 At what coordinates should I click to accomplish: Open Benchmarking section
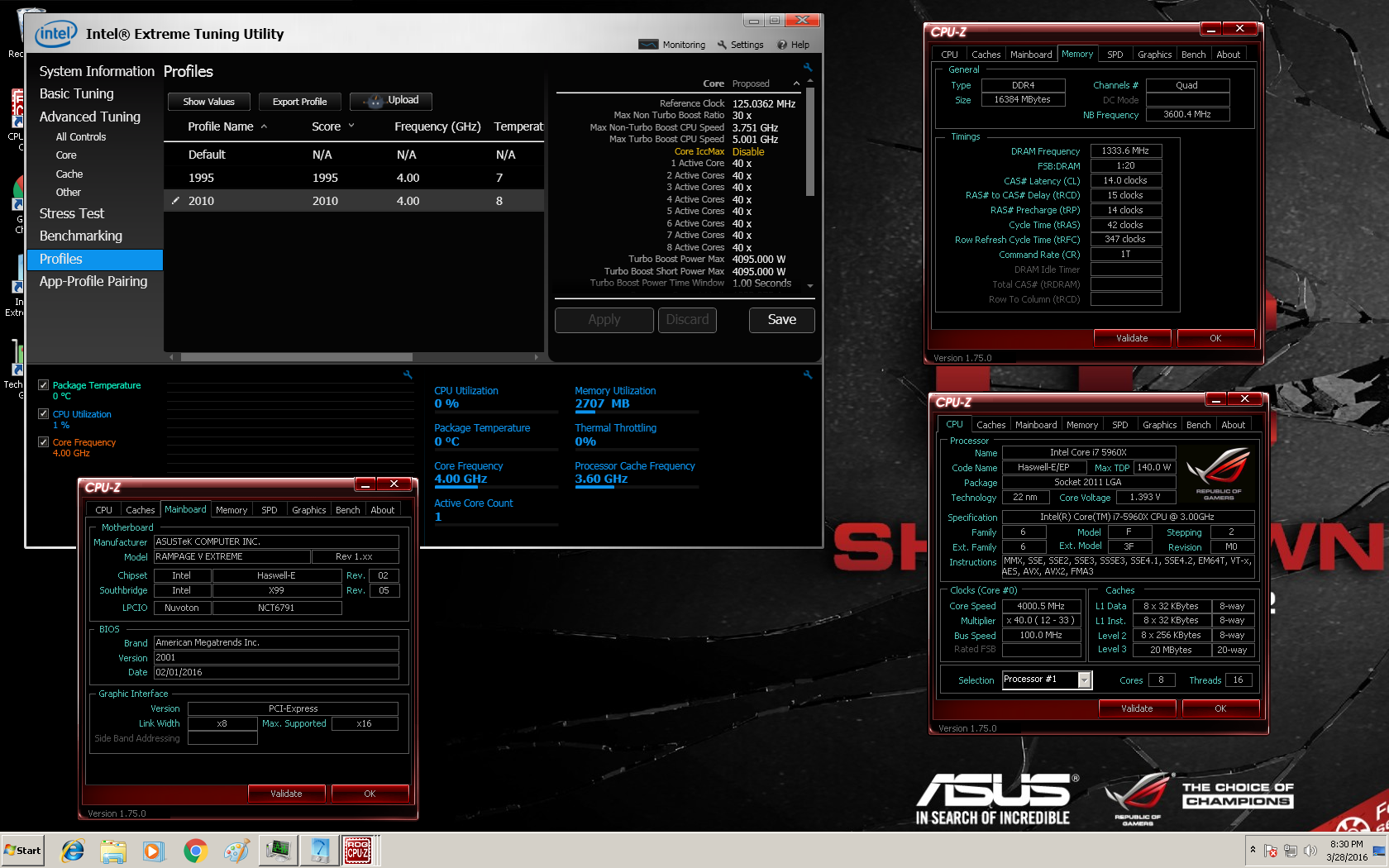tap(81, 236)
